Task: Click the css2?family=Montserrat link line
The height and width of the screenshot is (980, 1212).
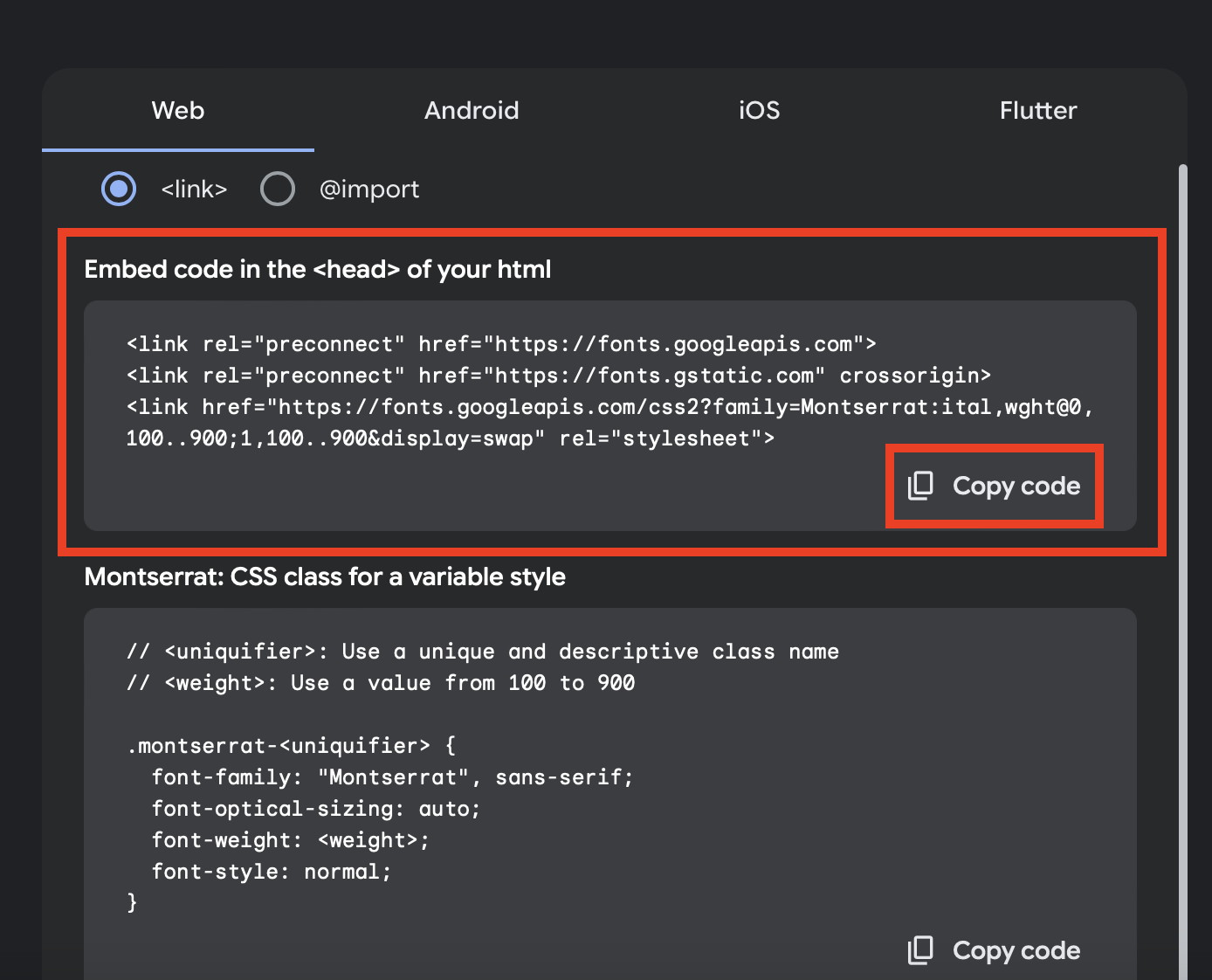Action: tap(610, 407)
